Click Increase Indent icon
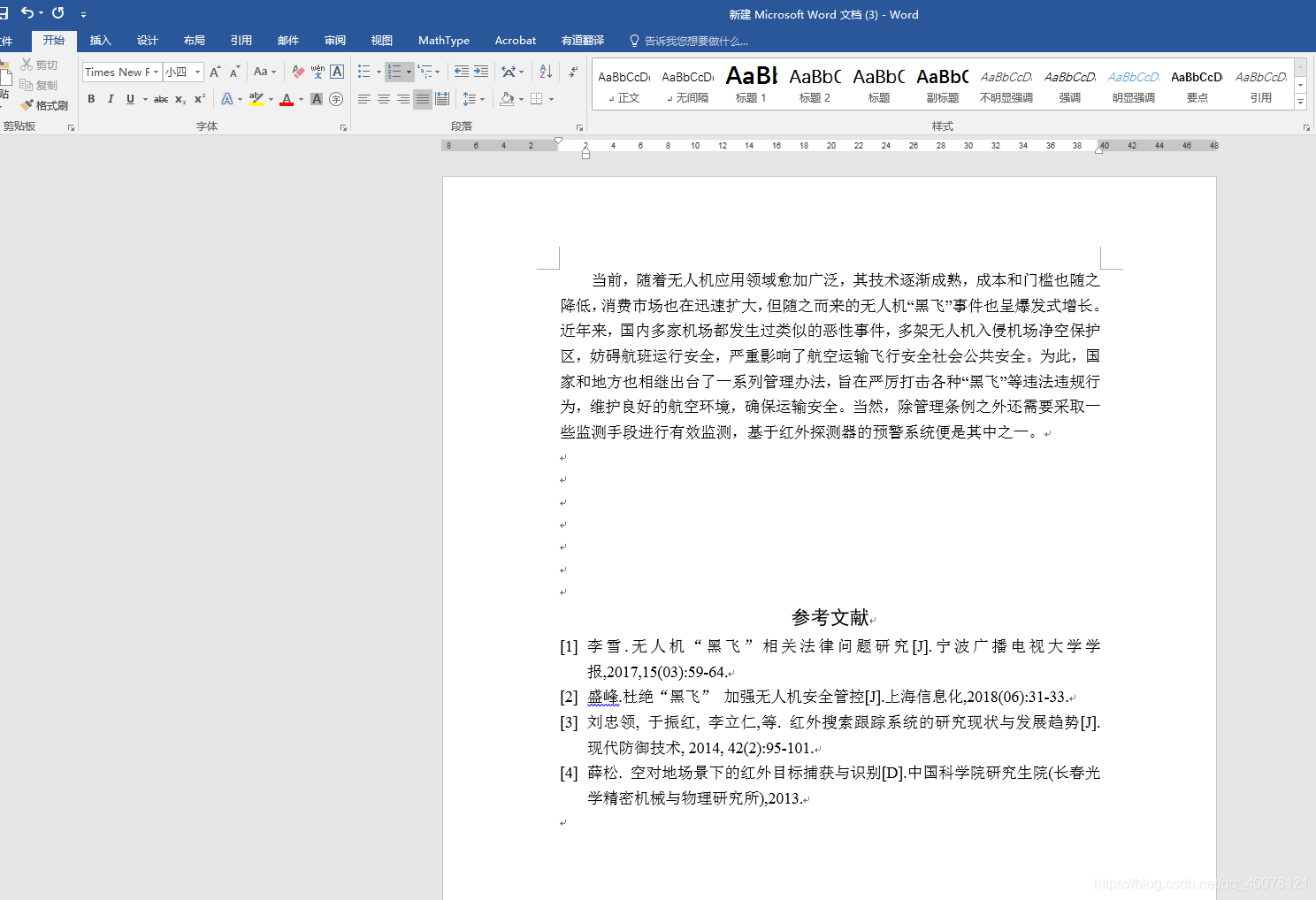 481,72
